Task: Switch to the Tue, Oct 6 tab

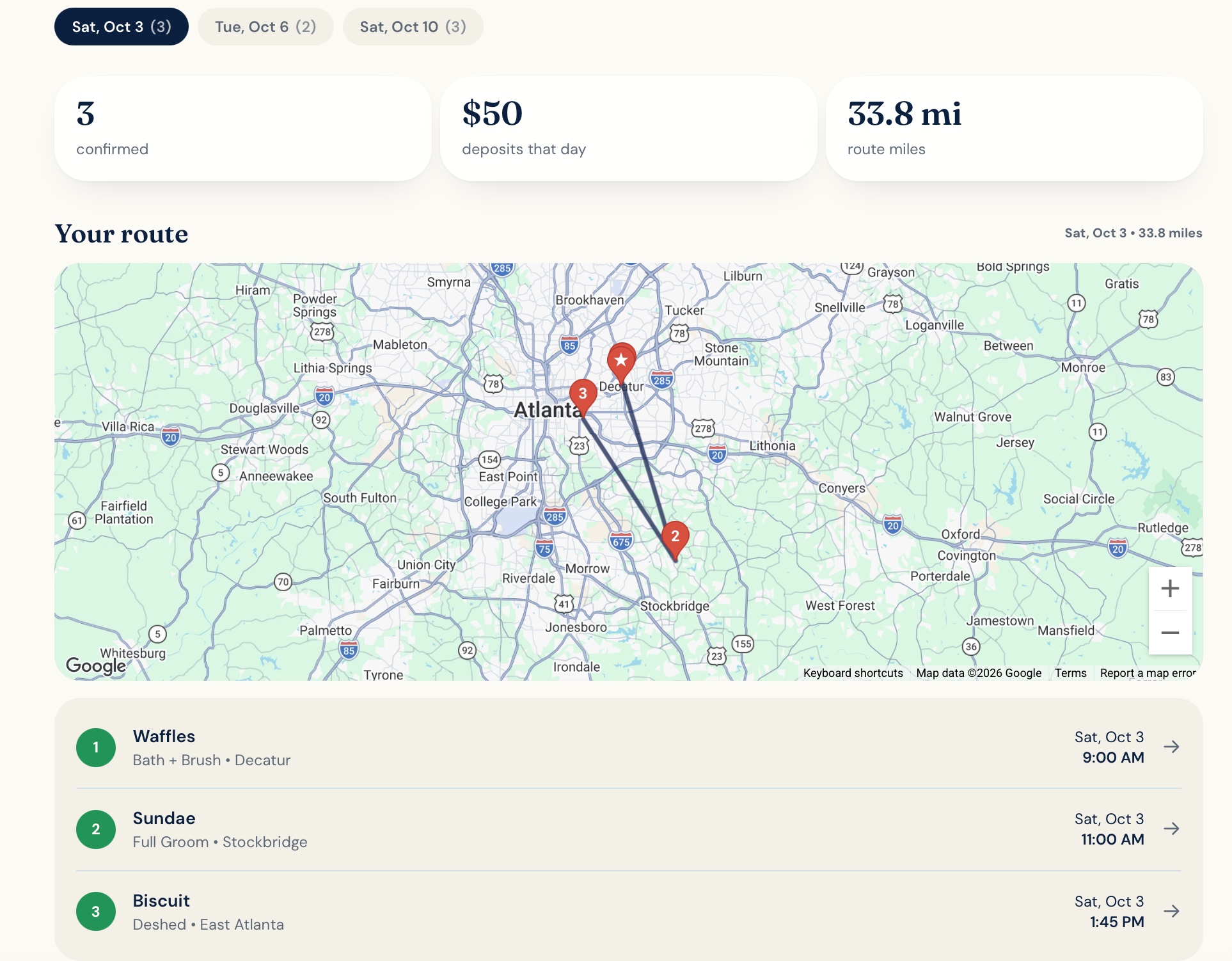Action: coord(265,27)
